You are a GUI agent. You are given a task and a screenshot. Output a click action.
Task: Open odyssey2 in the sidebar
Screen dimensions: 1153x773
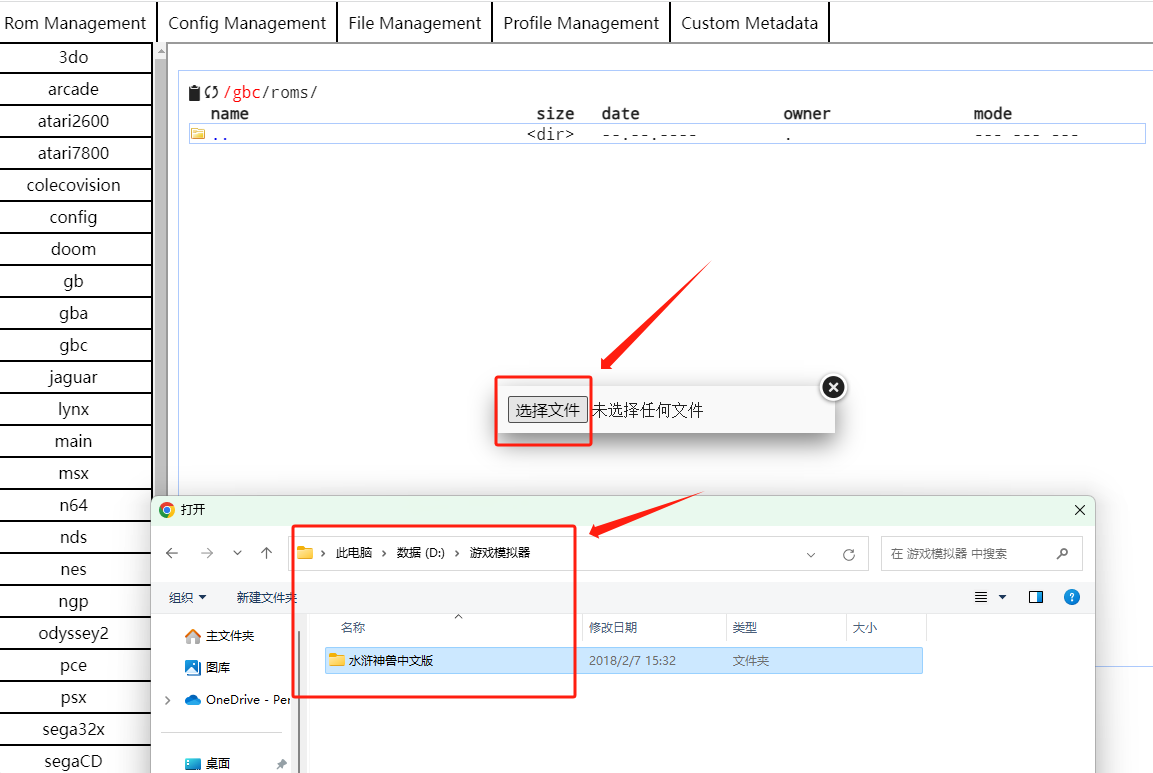74,633
